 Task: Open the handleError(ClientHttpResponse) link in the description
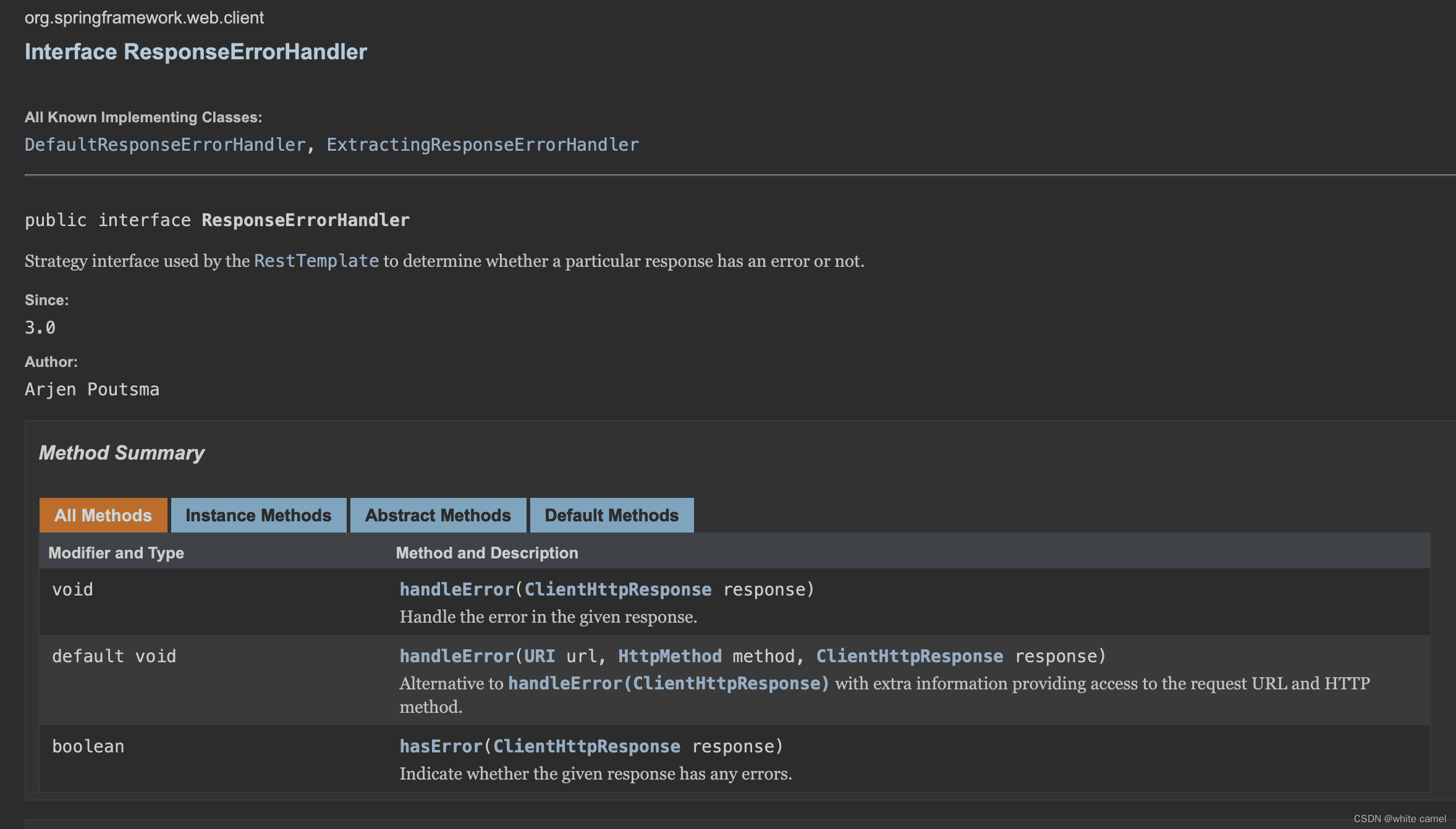pyautogui.click(x=668, y=683)
